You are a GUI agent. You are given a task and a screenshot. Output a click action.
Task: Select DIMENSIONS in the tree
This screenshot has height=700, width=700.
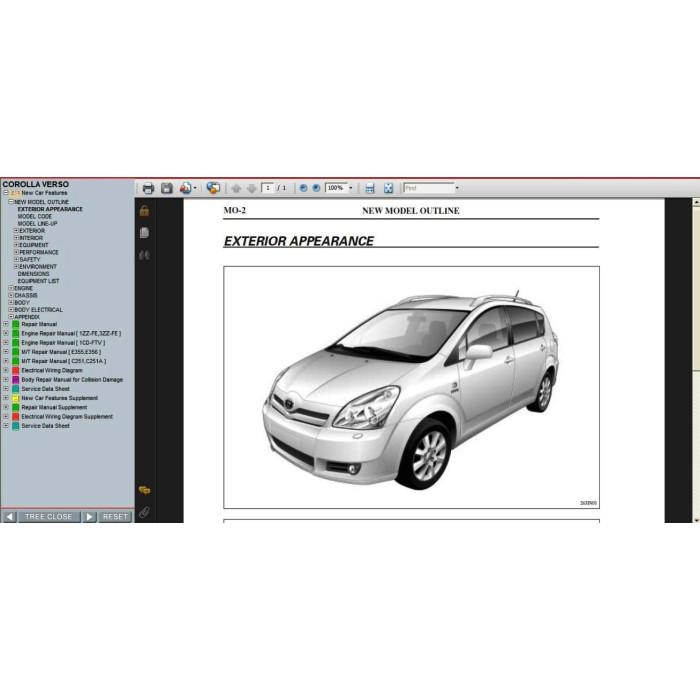click(33, 274)
